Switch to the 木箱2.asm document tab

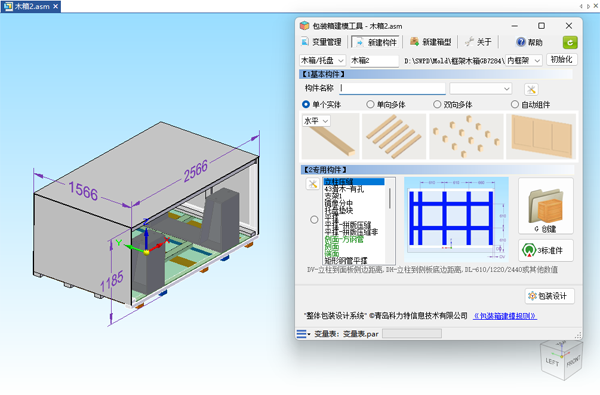point(31,6)
